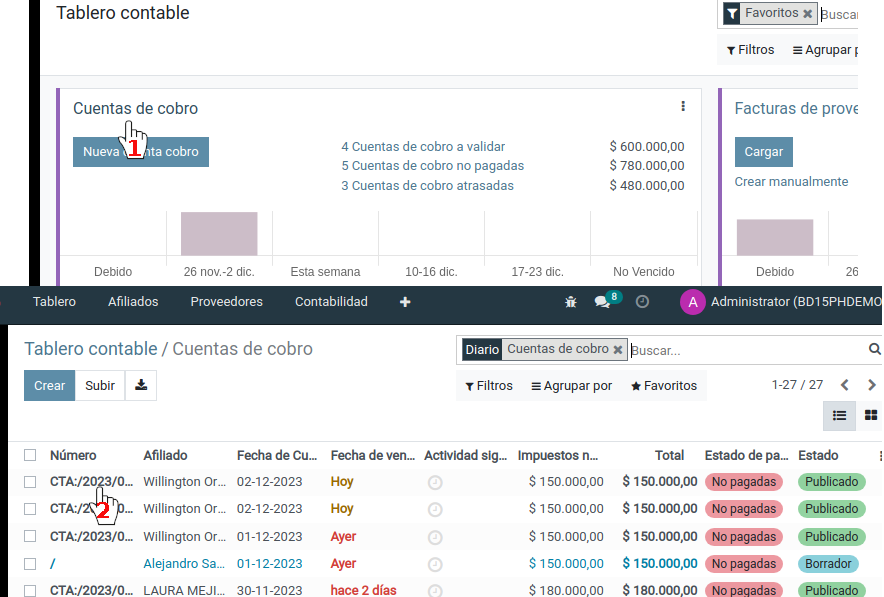The width and height of the screenshot is (884, 597).
Task: Switch to list view icon
Action: pyautogui.click(x=839, y=416)
